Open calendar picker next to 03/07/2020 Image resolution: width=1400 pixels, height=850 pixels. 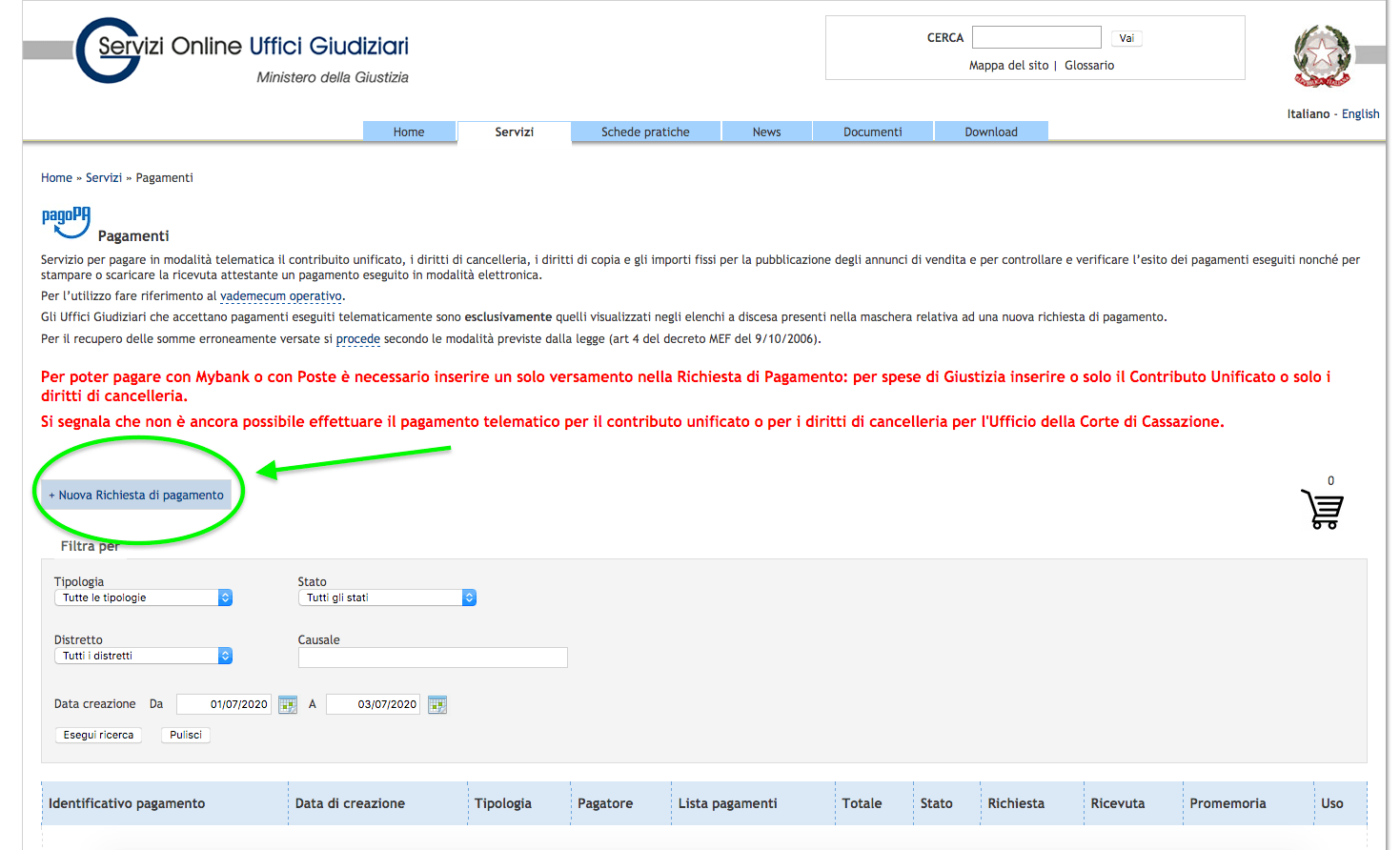pos(437,705)
